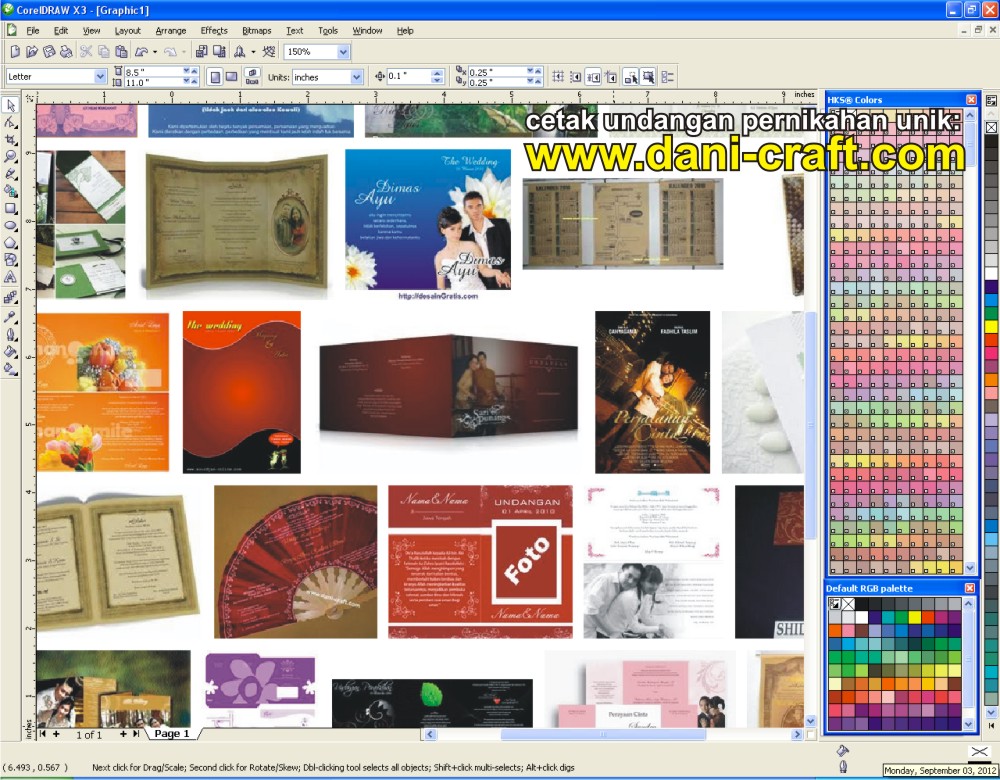This screenshot has height=780, width=1000.
Task: Click the New document icon
Action: pos(15,52)
